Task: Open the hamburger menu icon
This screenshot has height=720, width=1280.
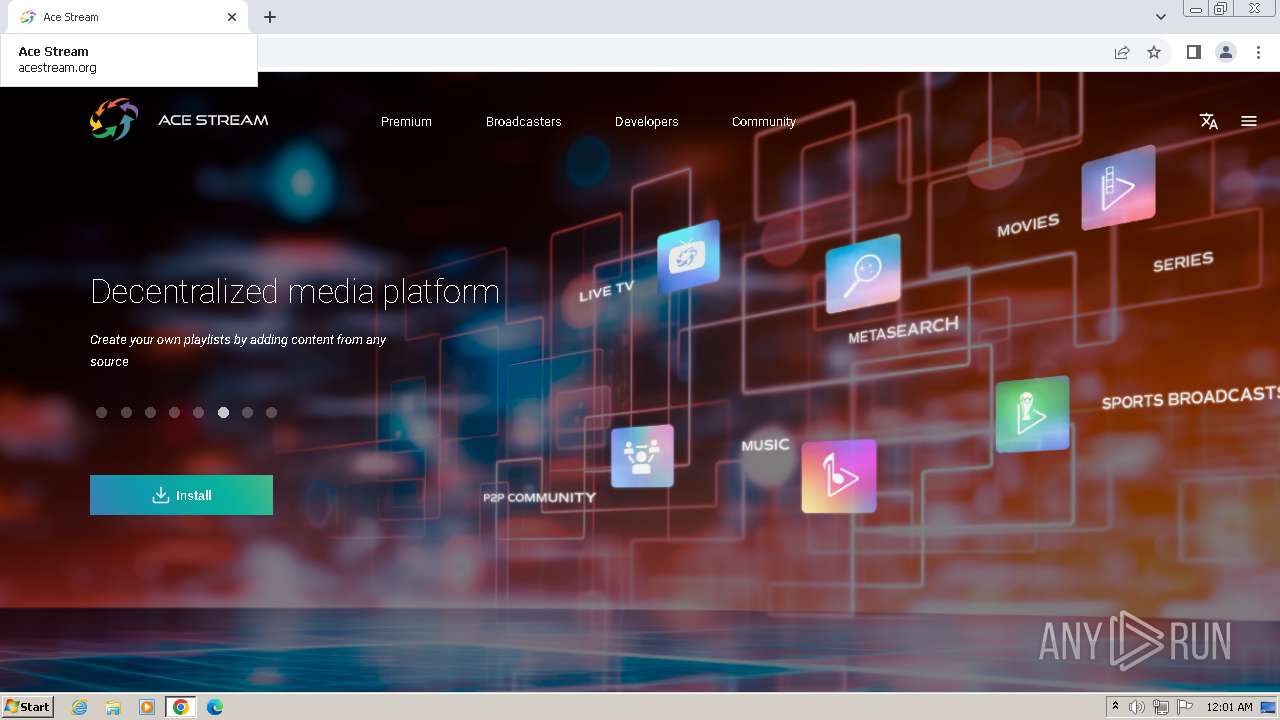Action: click(x=1249, y=121)
